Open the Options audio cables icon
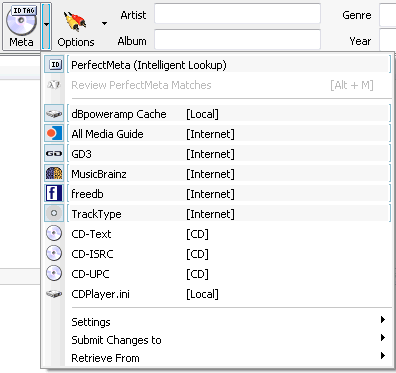This screenshot has height=373, width=396. click(x=75, y=22)
